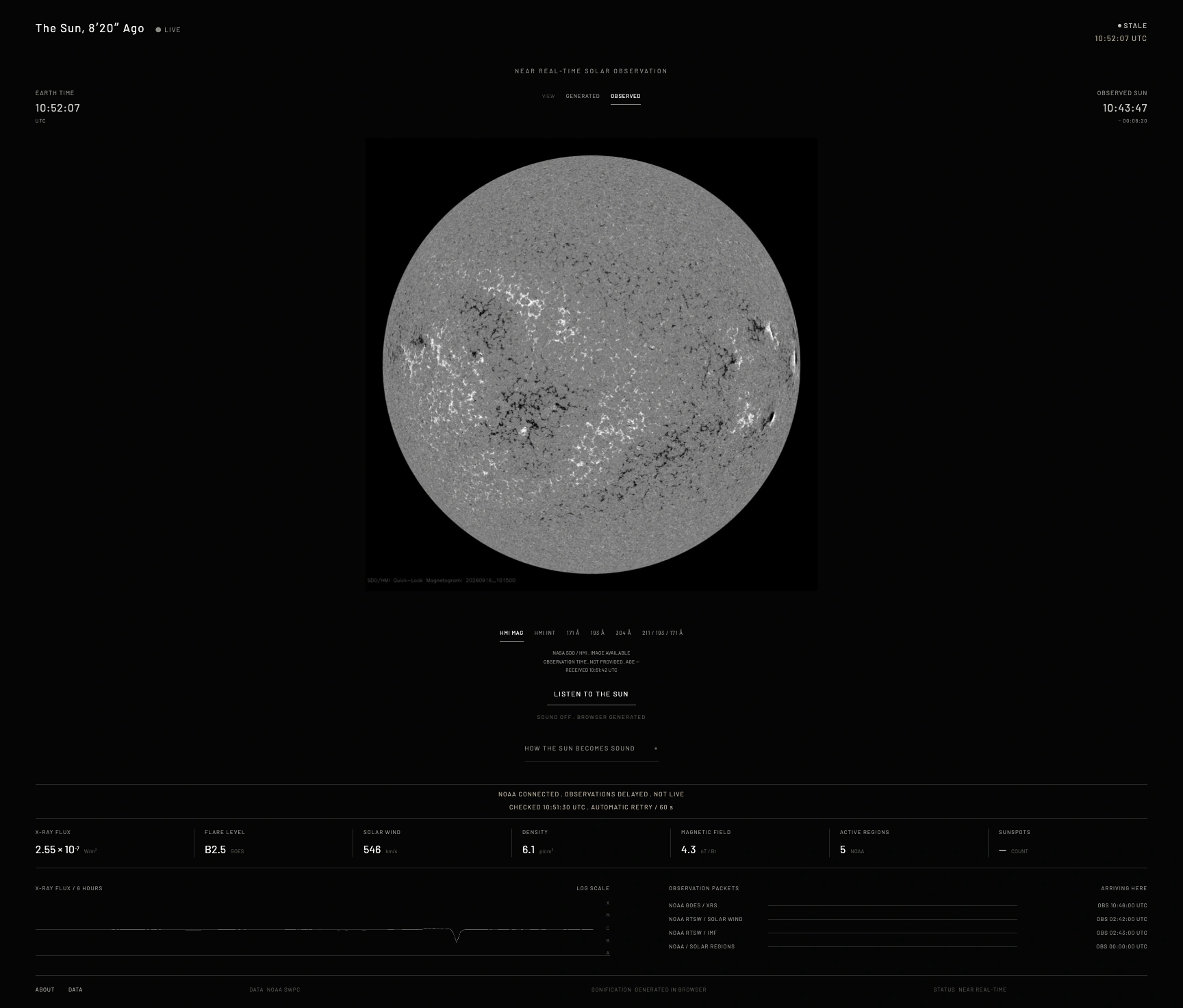
Task: Click the dip on the X-ray flux chart
Action: coord(457,936)
